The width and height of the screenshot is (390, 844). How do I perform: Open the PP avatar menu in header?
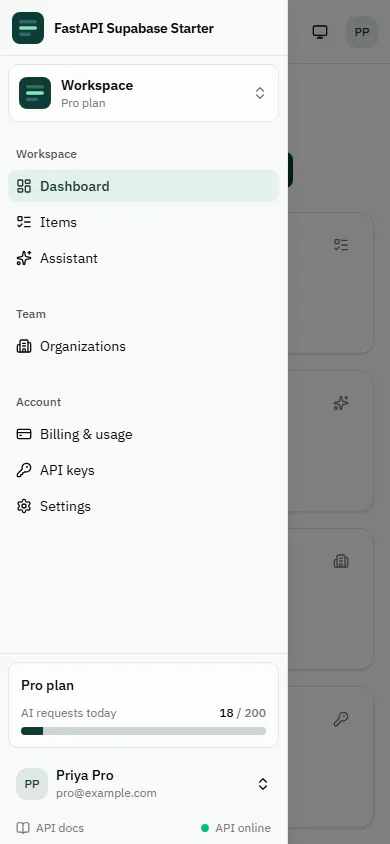pyautogui.click(x=362, y=32)
